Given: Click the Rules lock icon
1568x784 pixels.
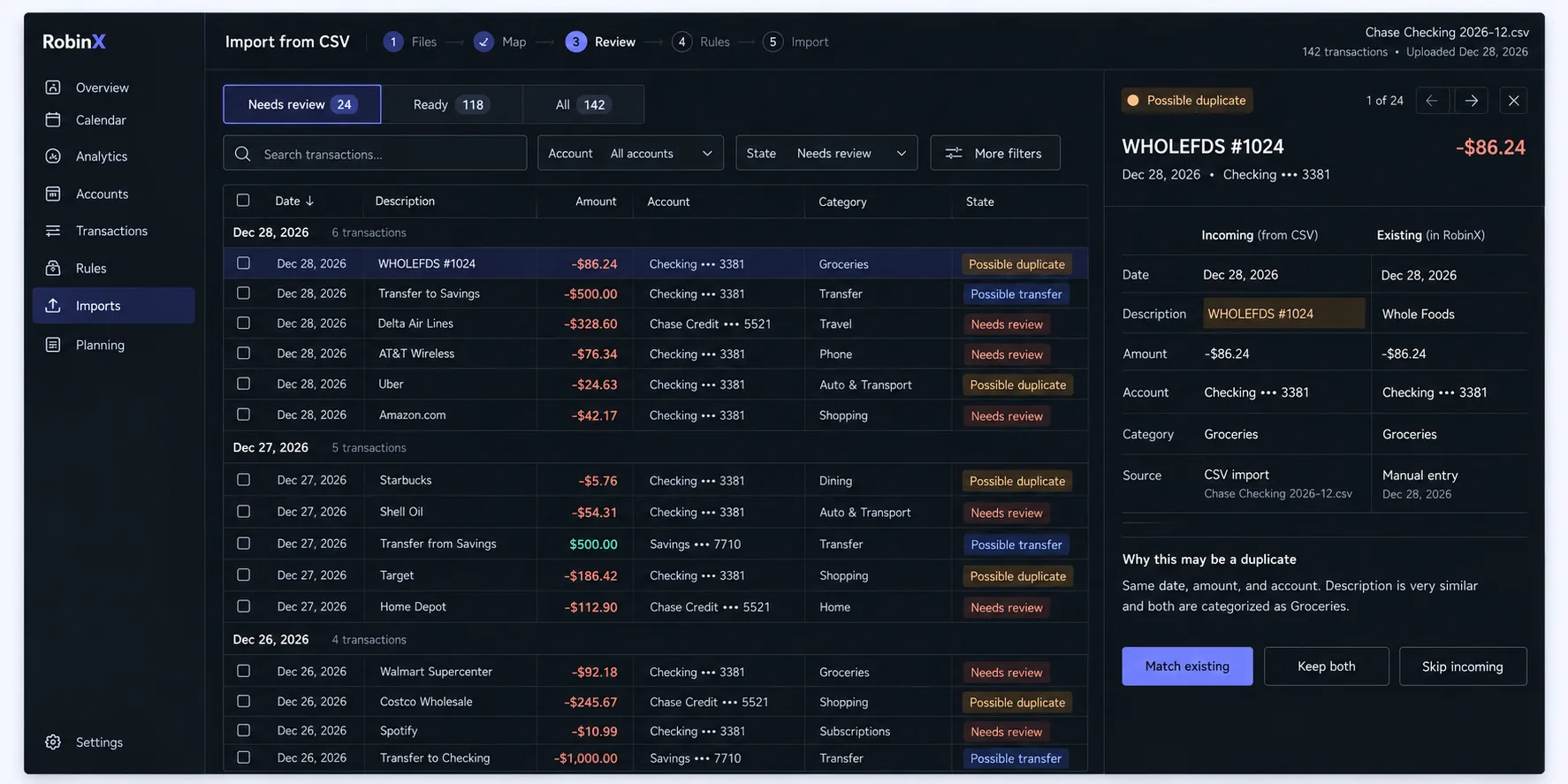Looking at the screenshot, I should (53, 268).
